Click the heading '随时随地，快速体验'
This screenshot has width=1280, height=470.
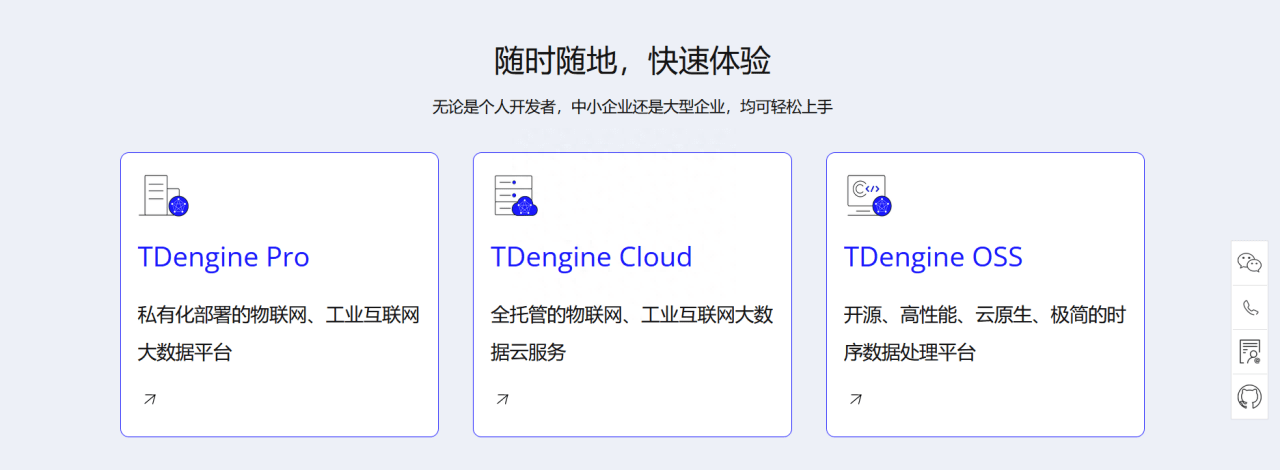[632, 61]
